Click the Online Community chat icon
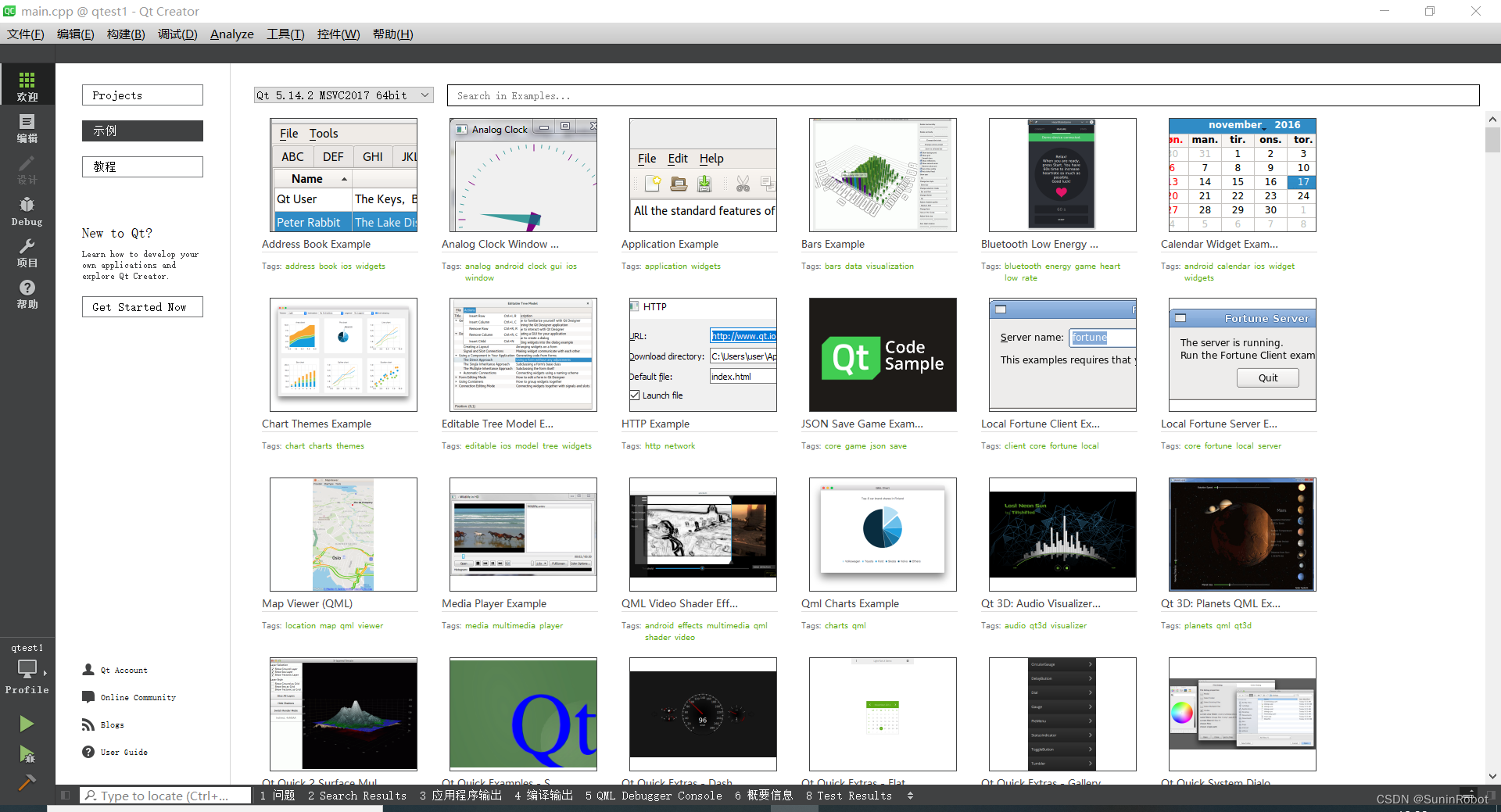The image size is (1501, 812). click(88, 697)
